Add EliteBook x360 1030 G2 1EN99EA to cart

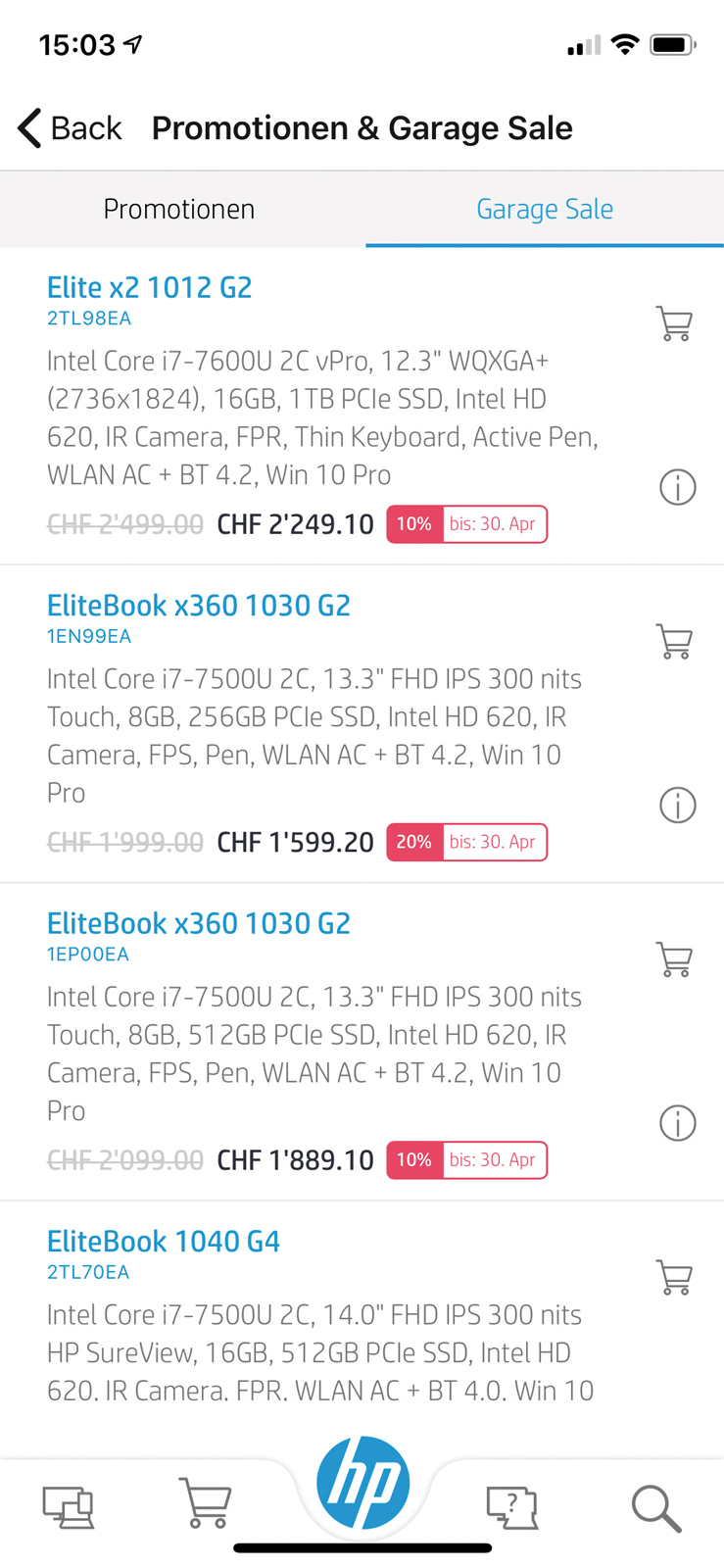click(674, 641)
